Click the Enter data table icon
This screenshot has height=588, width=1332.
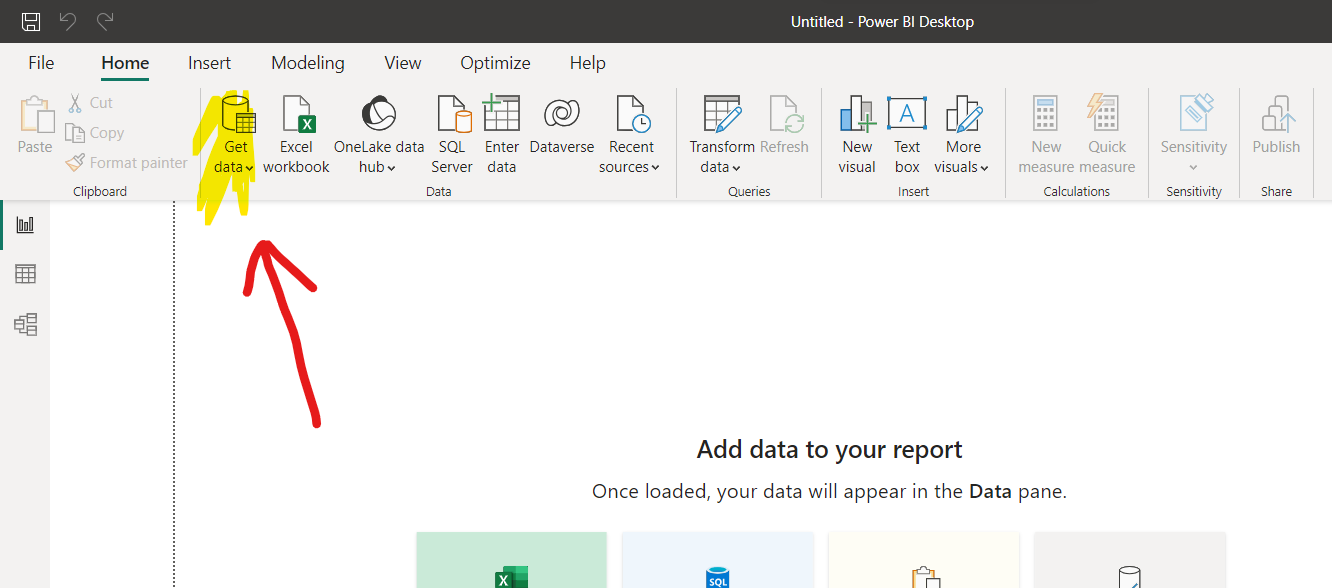coord(501,113)
